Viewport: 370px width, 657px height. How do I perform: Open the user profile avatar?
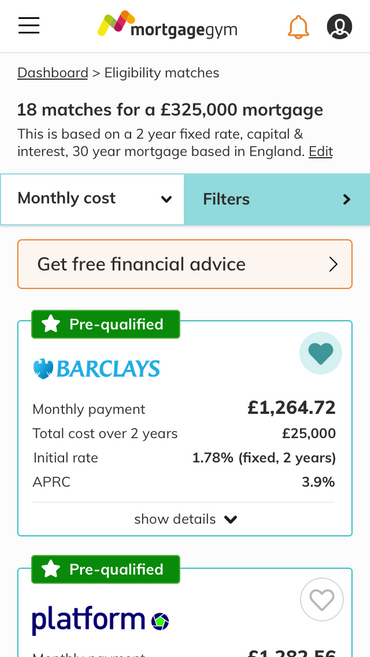coord(339,26)
